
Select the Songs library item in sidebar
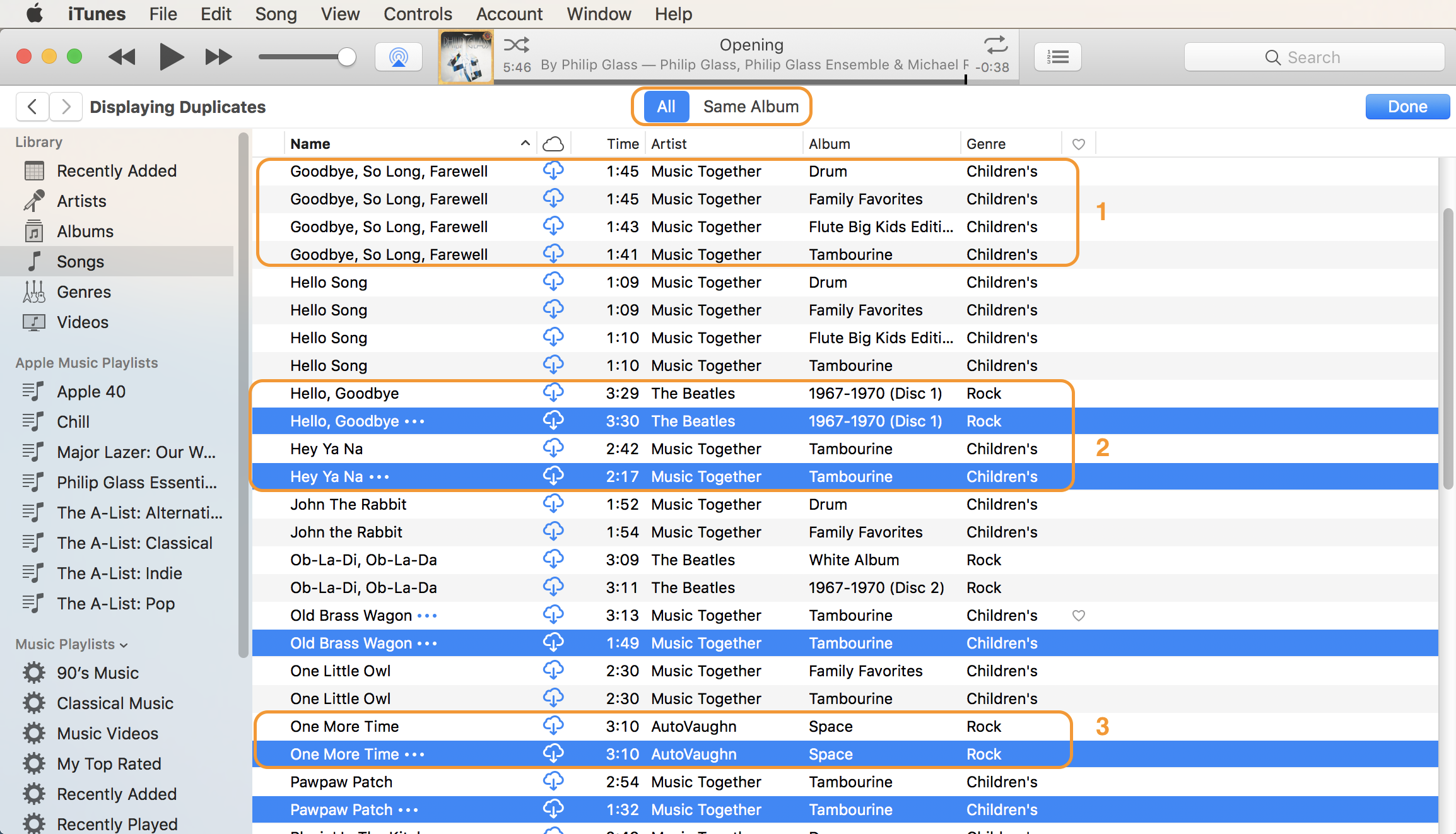tap(80, 261)
